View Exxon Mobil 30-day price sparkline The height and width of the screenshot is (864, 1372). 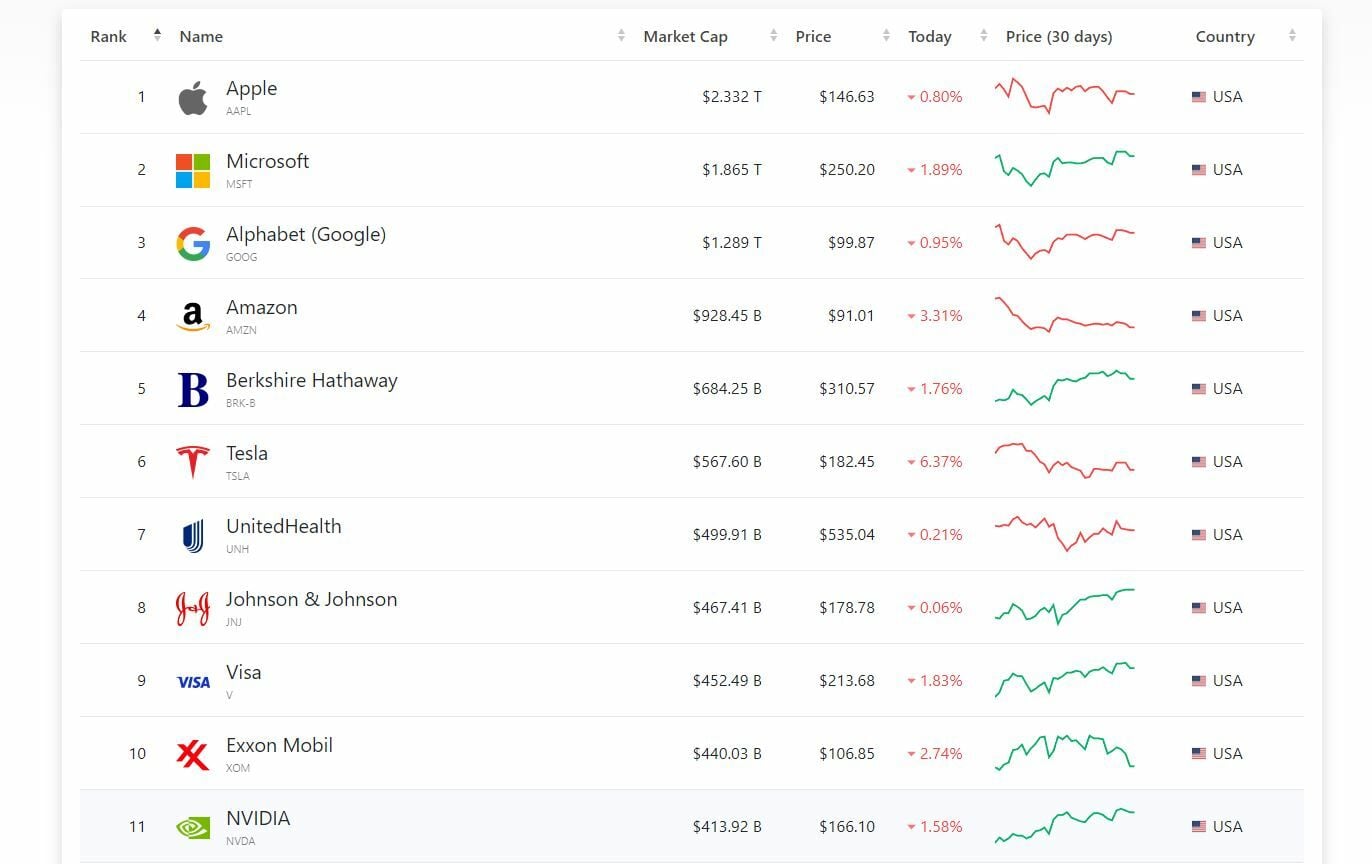[x=1064, y=753]
